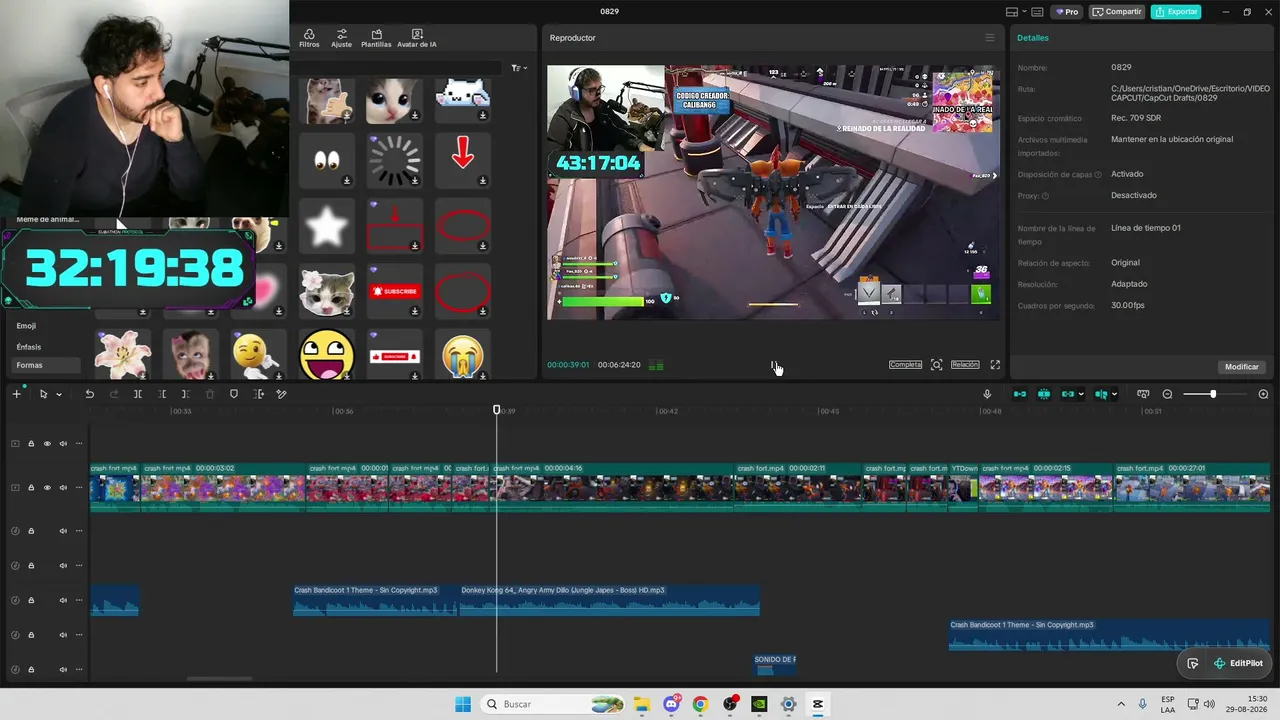Click the playhead marker on the ruler
Viewport: 1280px width, 720px height.
[497, 410]
